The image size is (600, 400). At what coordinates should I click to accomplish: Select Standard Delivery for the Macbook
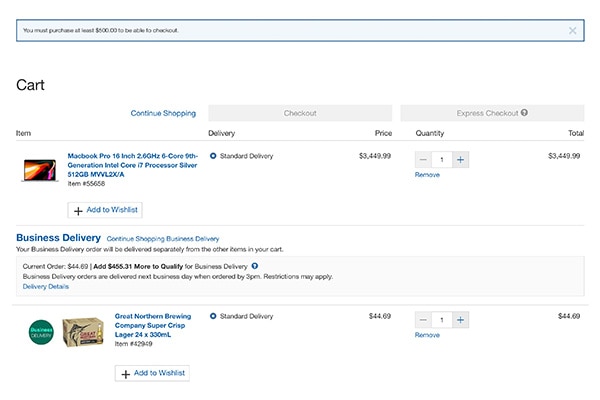pos(213,156)
